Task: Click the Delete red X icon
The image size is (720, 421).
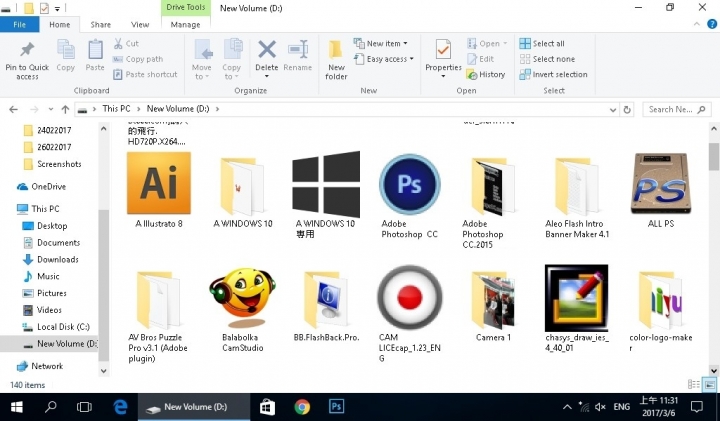Action: click(267, 50)
